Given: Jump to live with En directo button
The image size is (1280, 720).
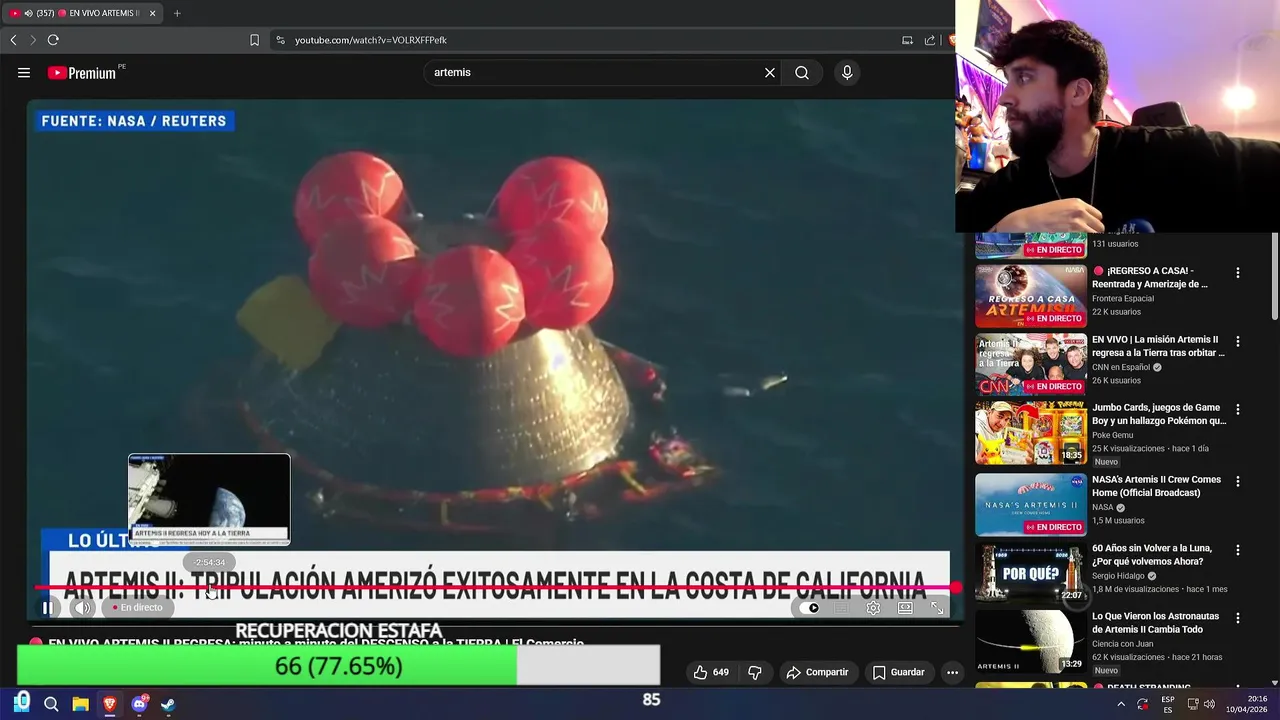Looking at the screenshot, I should point(137,608).
